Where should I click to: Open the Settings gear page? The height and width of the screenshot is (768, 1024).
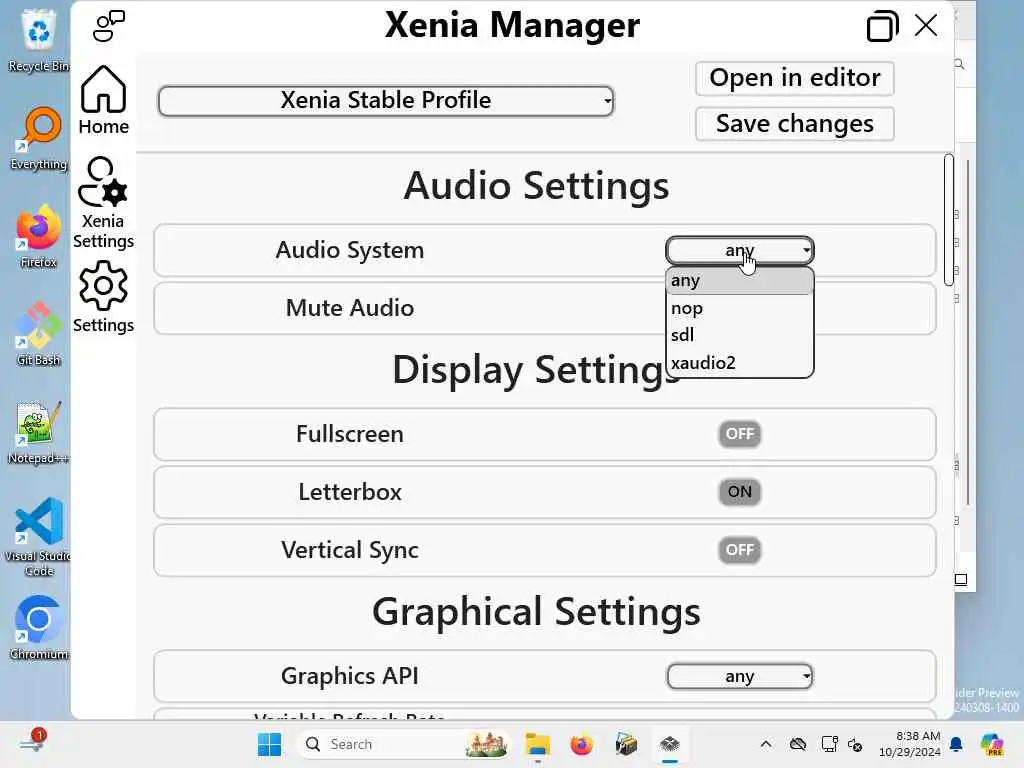coord(103,297)
